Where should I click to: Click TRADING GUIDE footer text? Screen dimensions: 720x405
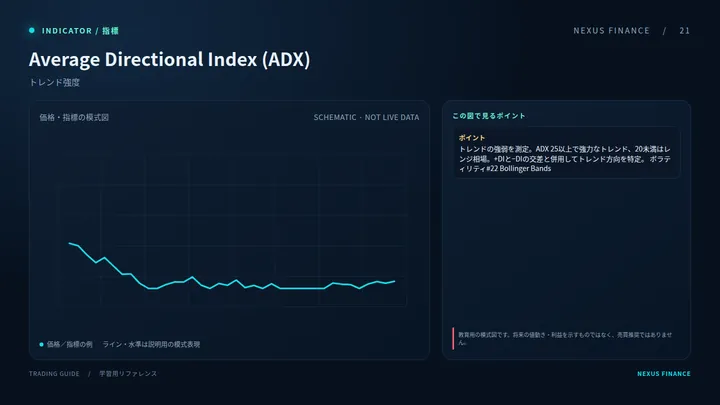54,374
